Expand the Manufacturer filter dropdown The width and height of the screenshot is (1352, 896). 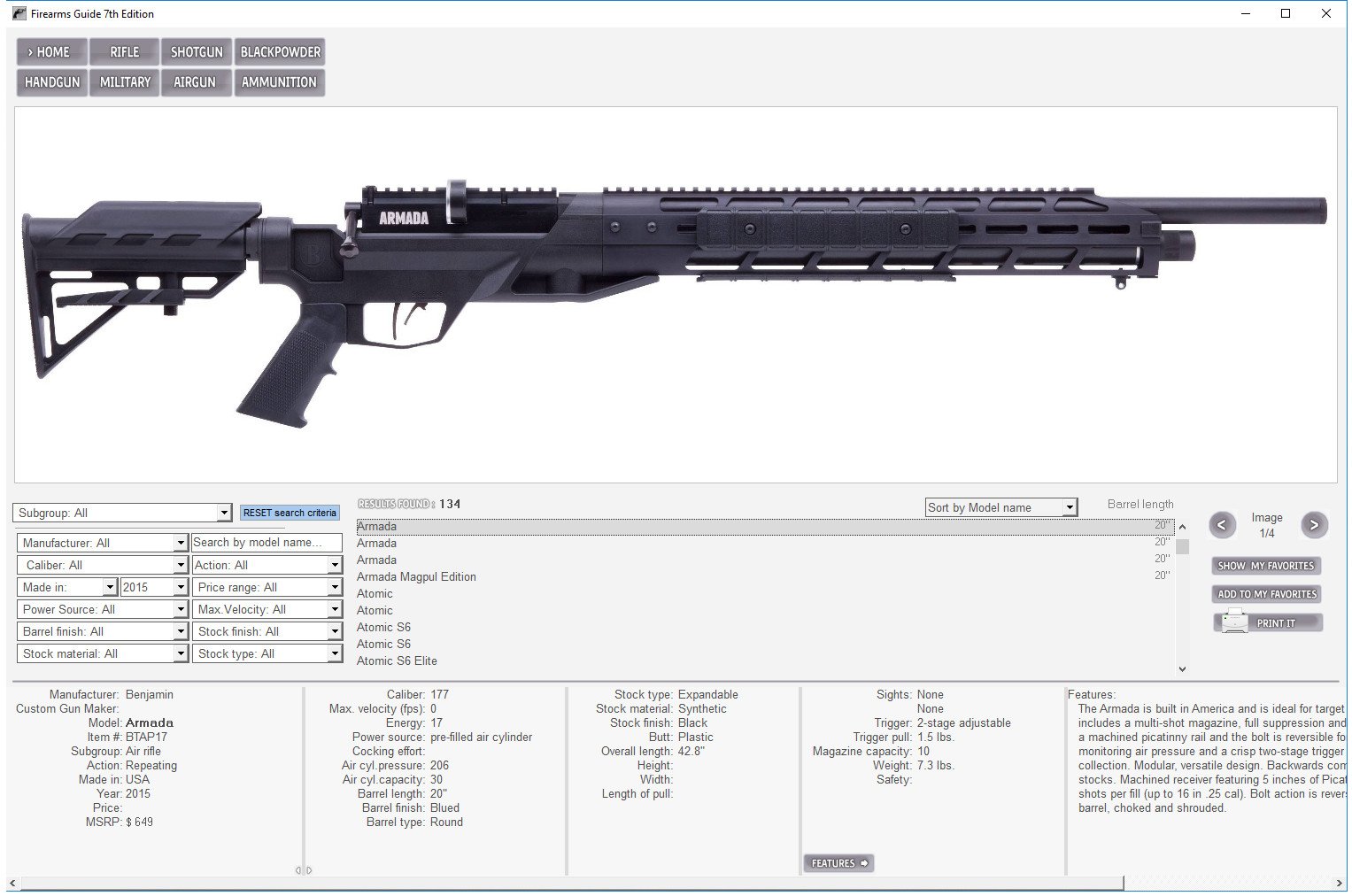pos(102,543)
